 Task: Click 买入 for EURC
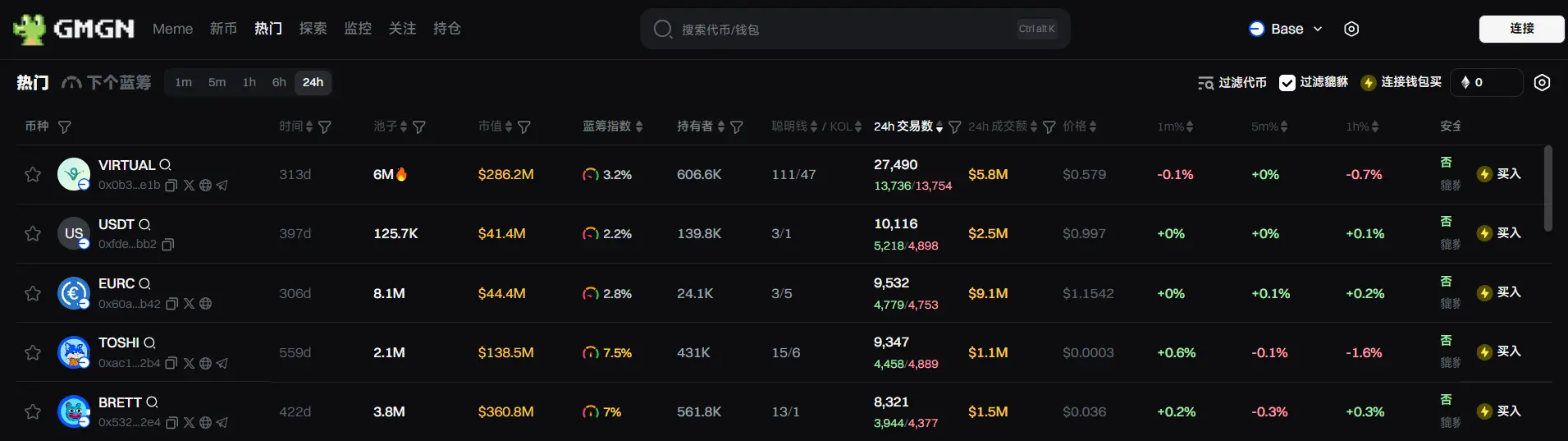coord(1499,292)
